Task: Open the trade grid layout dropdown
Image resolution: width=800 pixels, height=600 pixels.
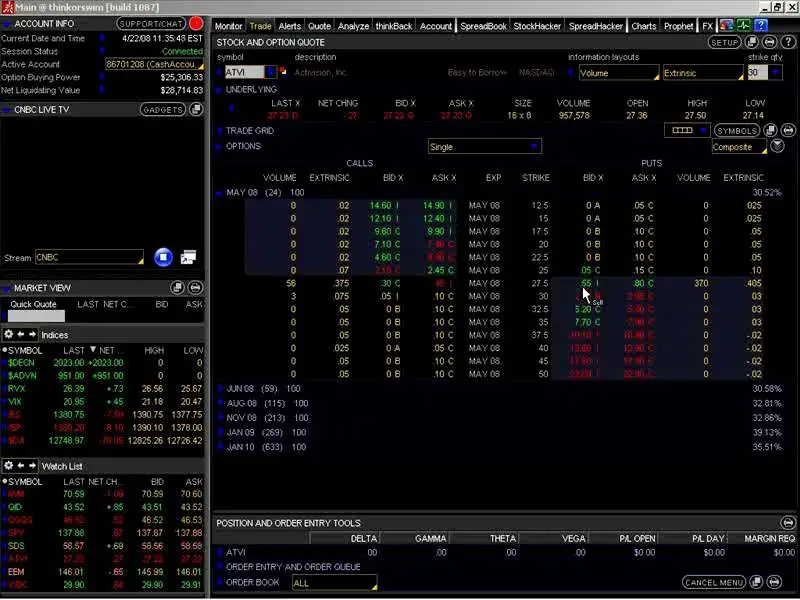Action: tap(687, 131)
